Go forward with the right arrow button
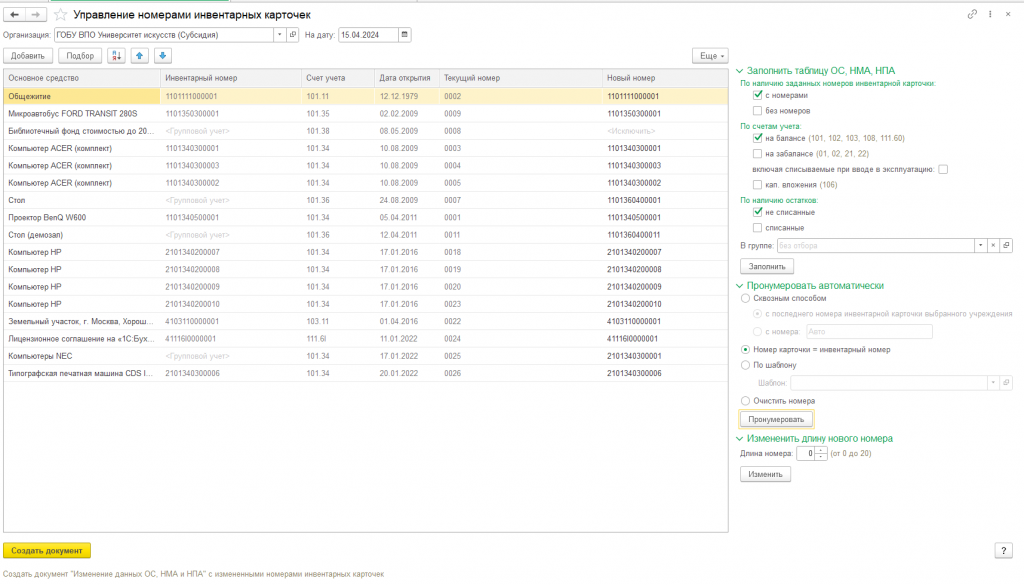The height and width of the screenshot is (585, 1024). (x=36, y=14)
